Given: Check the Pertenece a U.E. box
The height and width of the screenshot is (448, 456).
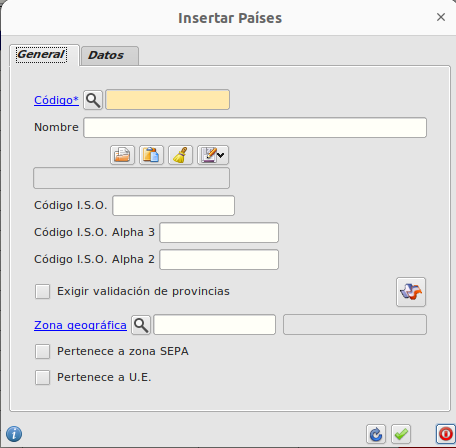Looking at the screenshot, I should click(43, 377).
